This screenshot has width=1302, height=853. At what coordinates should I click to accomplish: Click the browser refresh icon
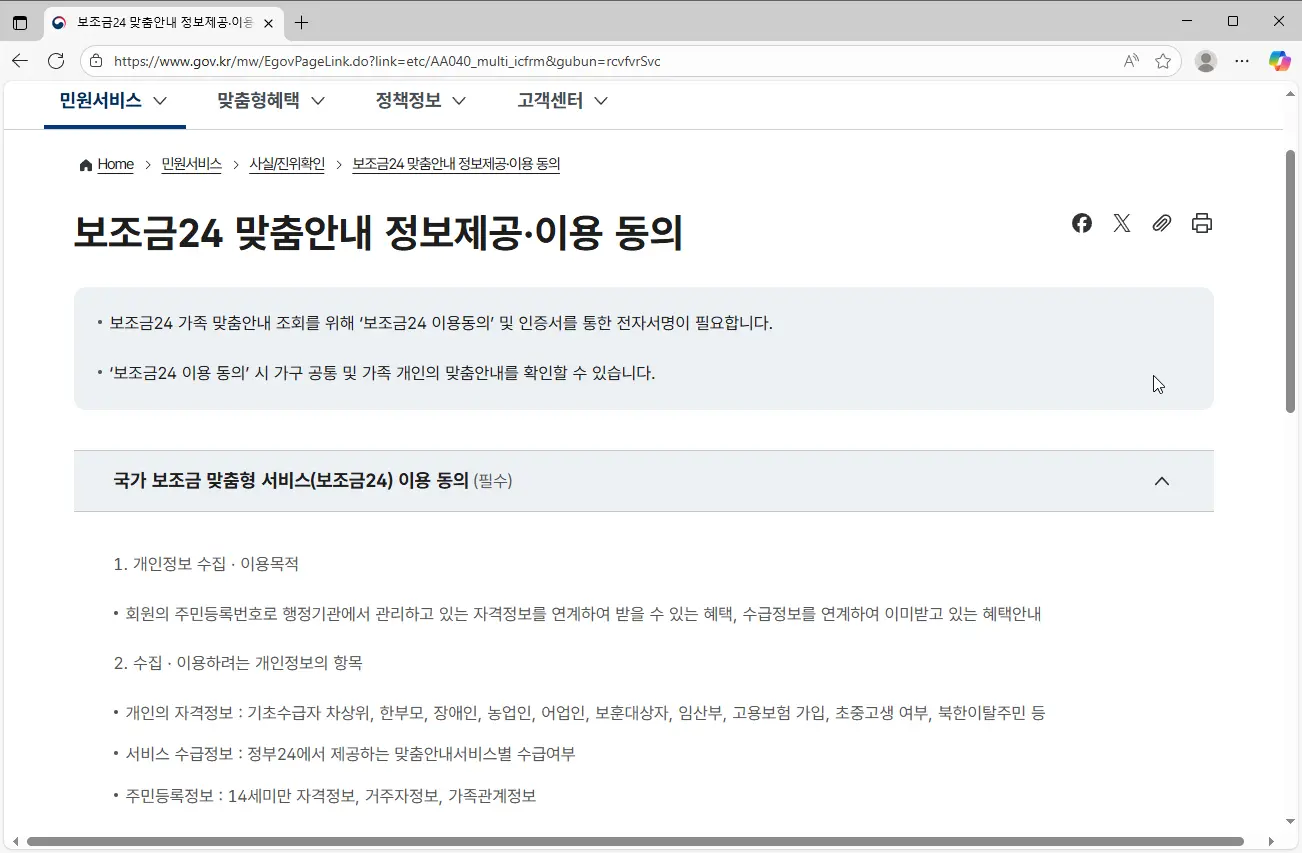(56, 61)
